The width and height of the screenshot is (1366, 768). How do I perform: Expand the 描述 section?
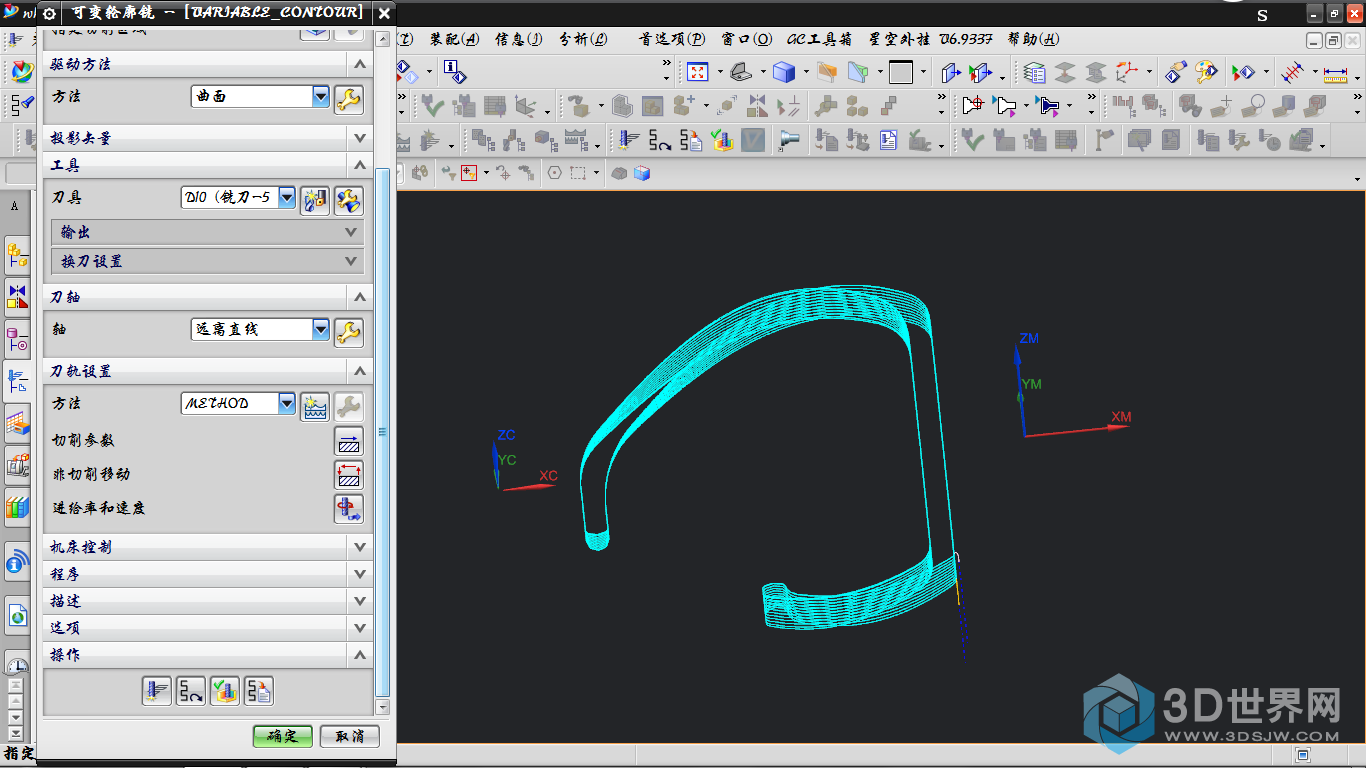360,601
